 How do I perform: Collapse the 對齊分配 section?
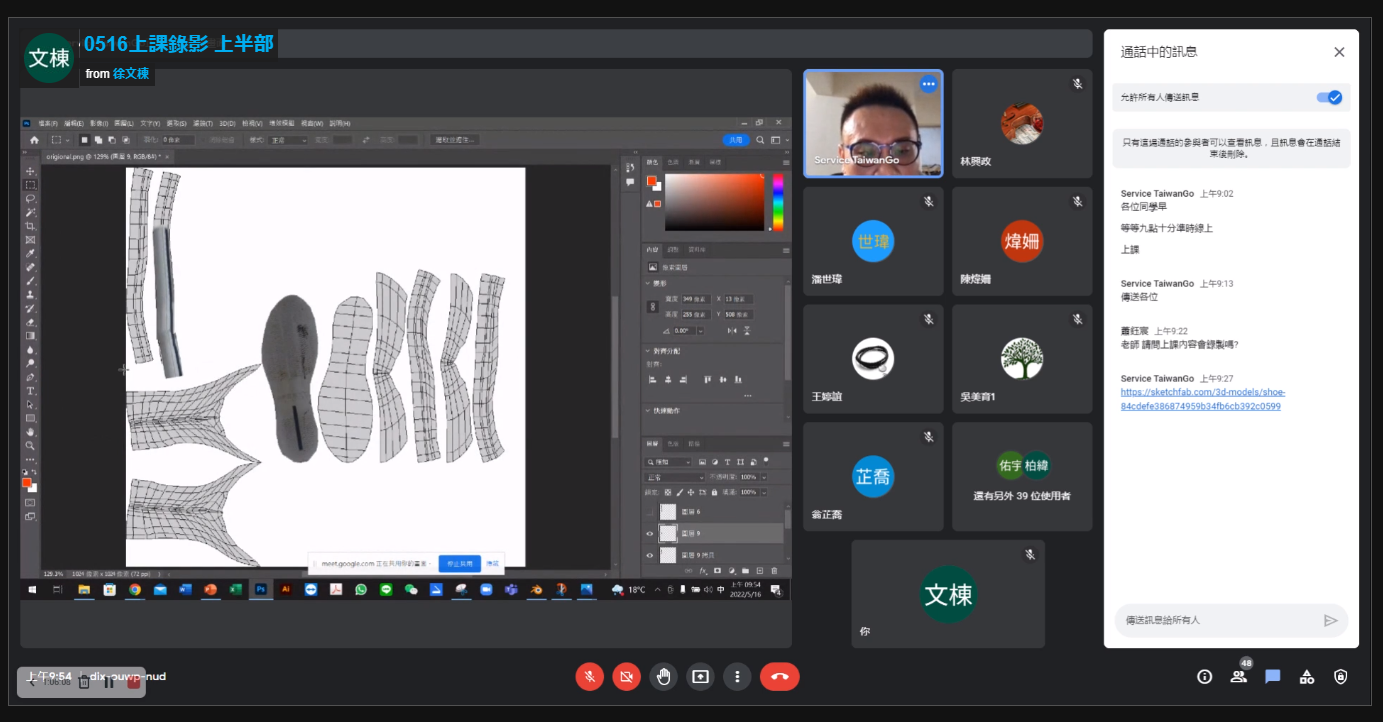(647, 351)
